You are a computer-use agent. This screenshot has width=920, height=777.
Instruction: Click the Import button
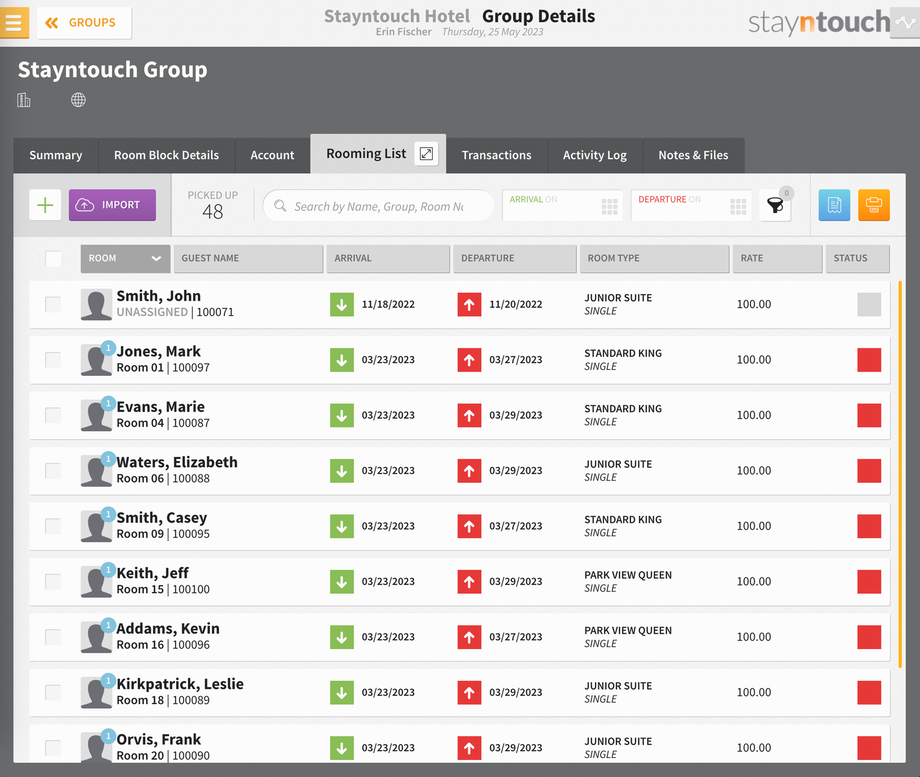[112, 205]
